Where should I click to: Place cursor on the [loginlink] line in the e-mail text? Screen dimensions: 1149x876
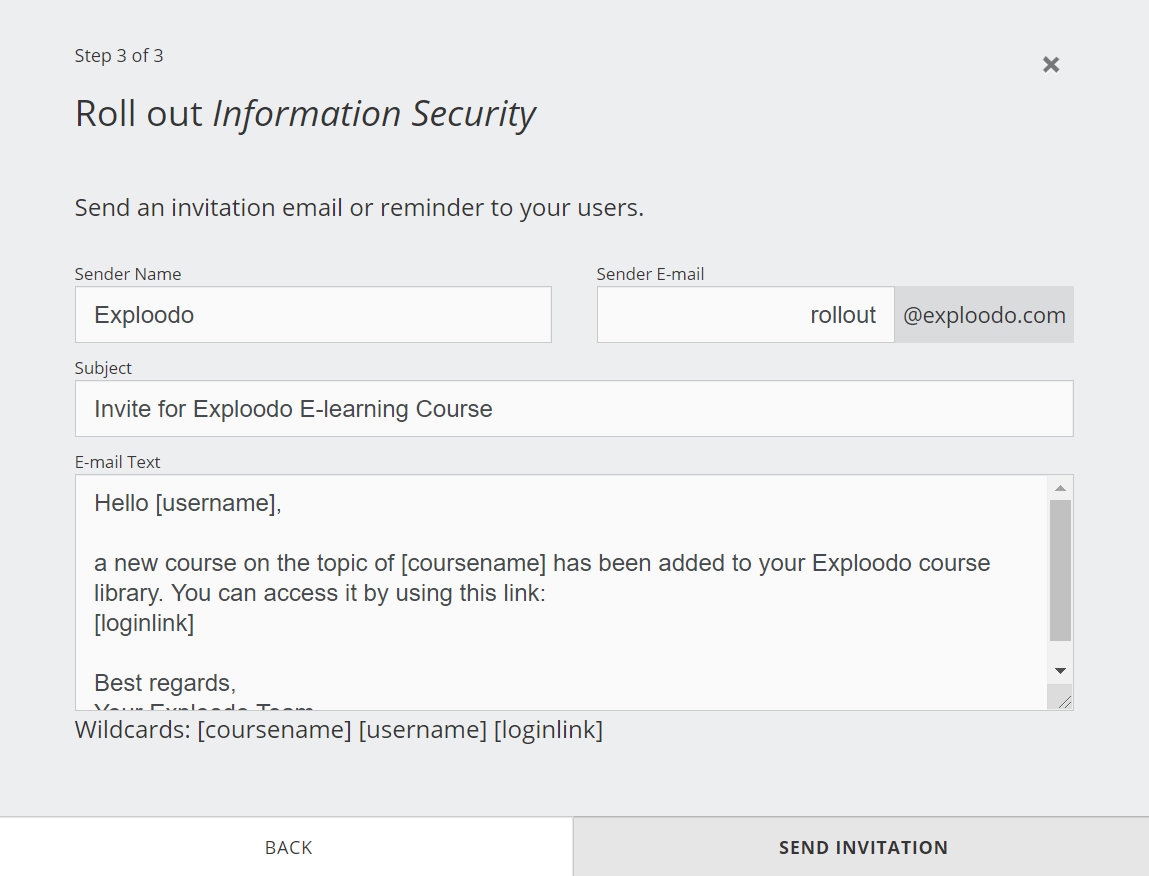pyautogui.click(x=144, y=623)
